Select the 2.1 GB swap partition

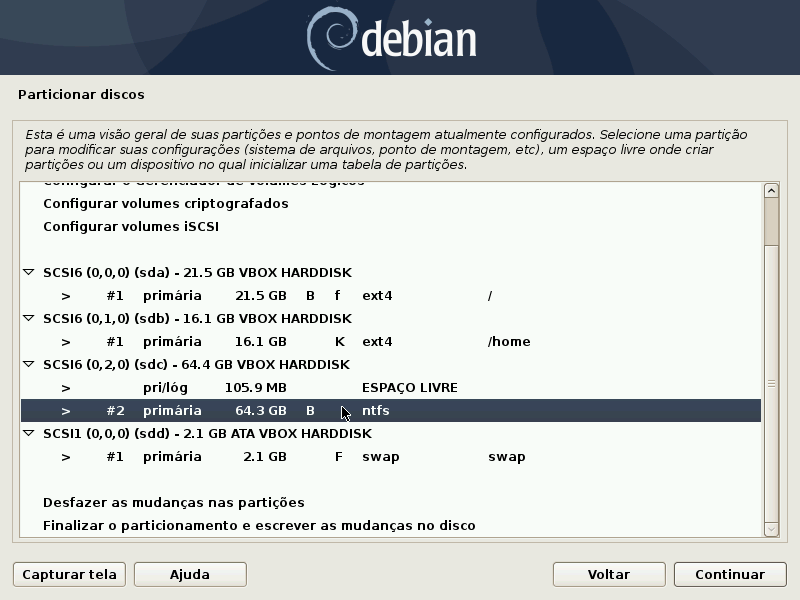[391, 456]
